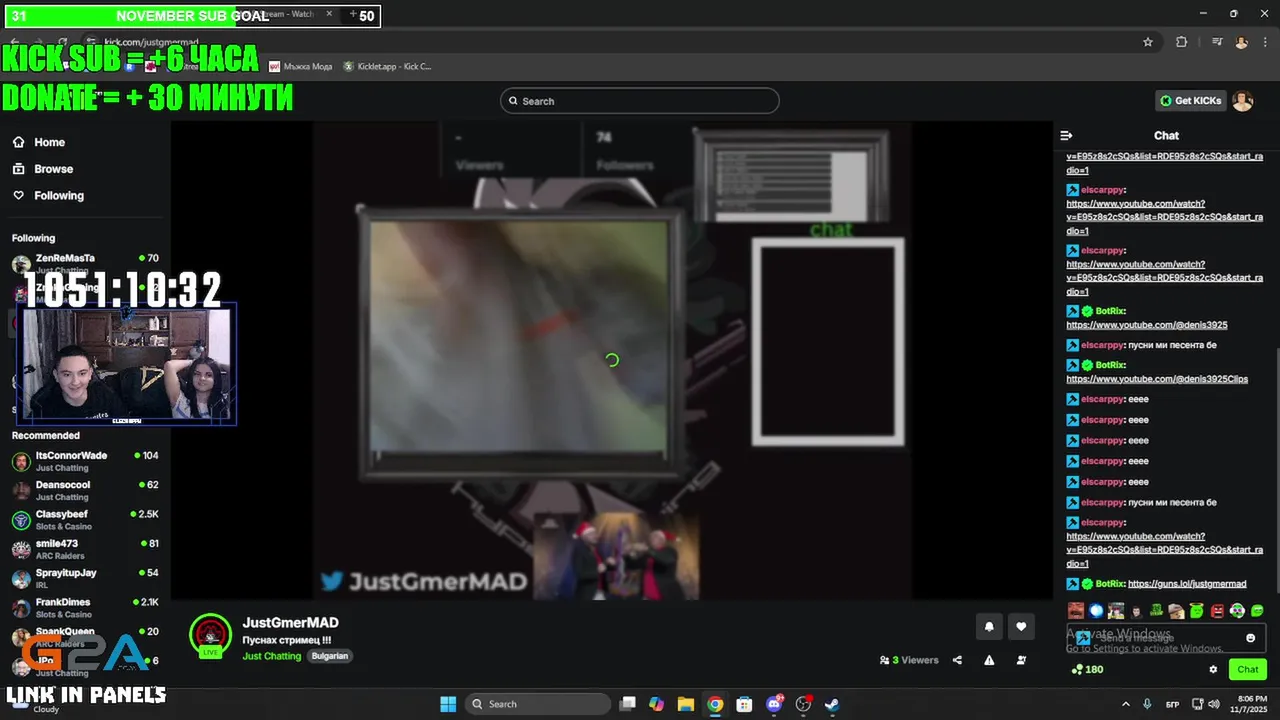Open the Following sidebar item
This screenshot has width=1280, height=720.
(x=48, y=196)
